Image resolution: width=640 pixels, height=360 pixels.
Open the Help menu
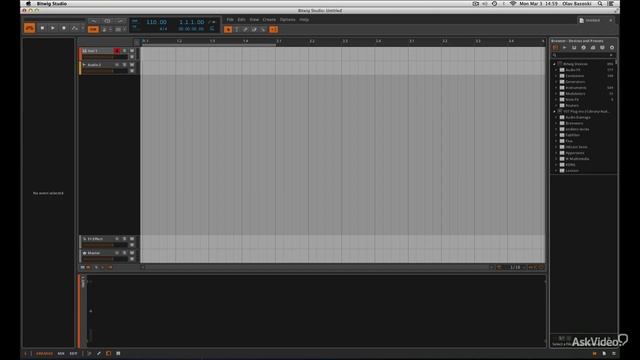coord(304,20)
